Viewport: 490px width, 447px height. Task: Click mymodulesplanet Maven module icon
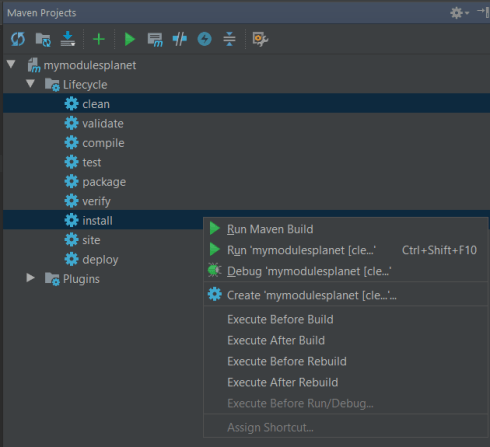pyautogui.click(x=34, y=65)
